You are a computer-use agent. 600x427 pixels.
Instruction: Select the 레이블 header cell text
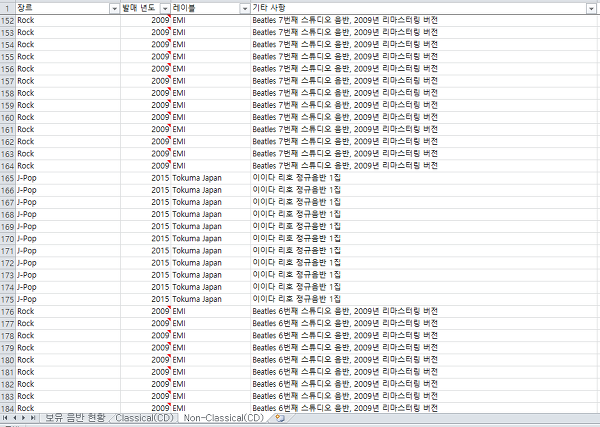pos(184,8)
